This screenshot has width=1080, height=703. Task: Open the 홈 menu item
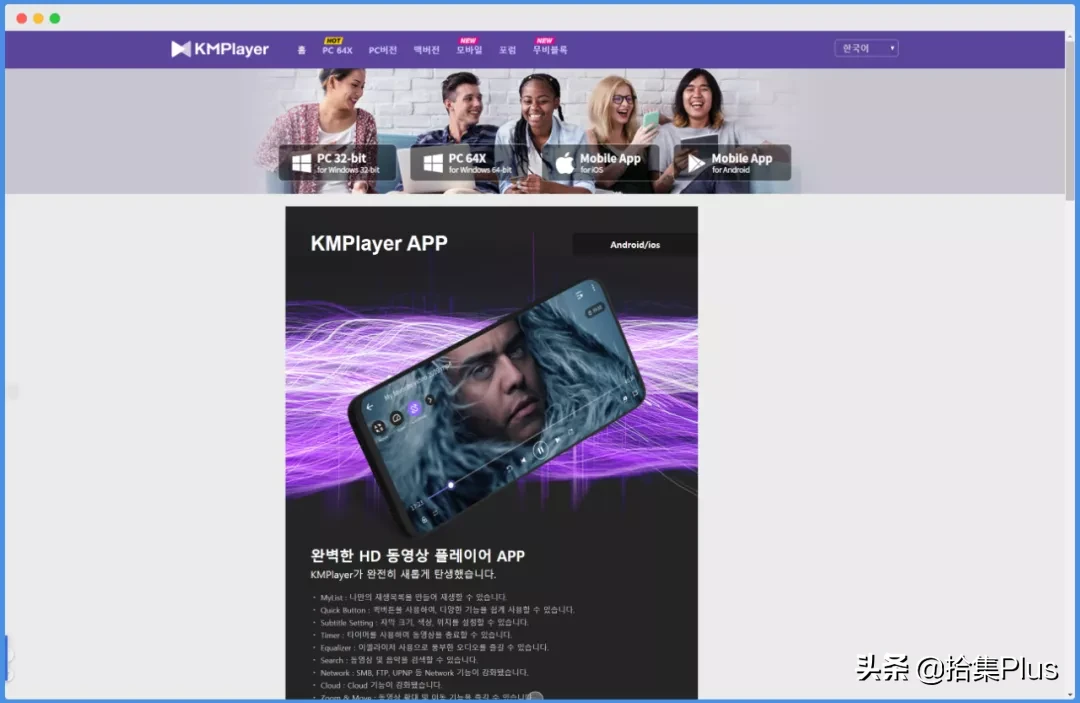click(x=300, y=50)
